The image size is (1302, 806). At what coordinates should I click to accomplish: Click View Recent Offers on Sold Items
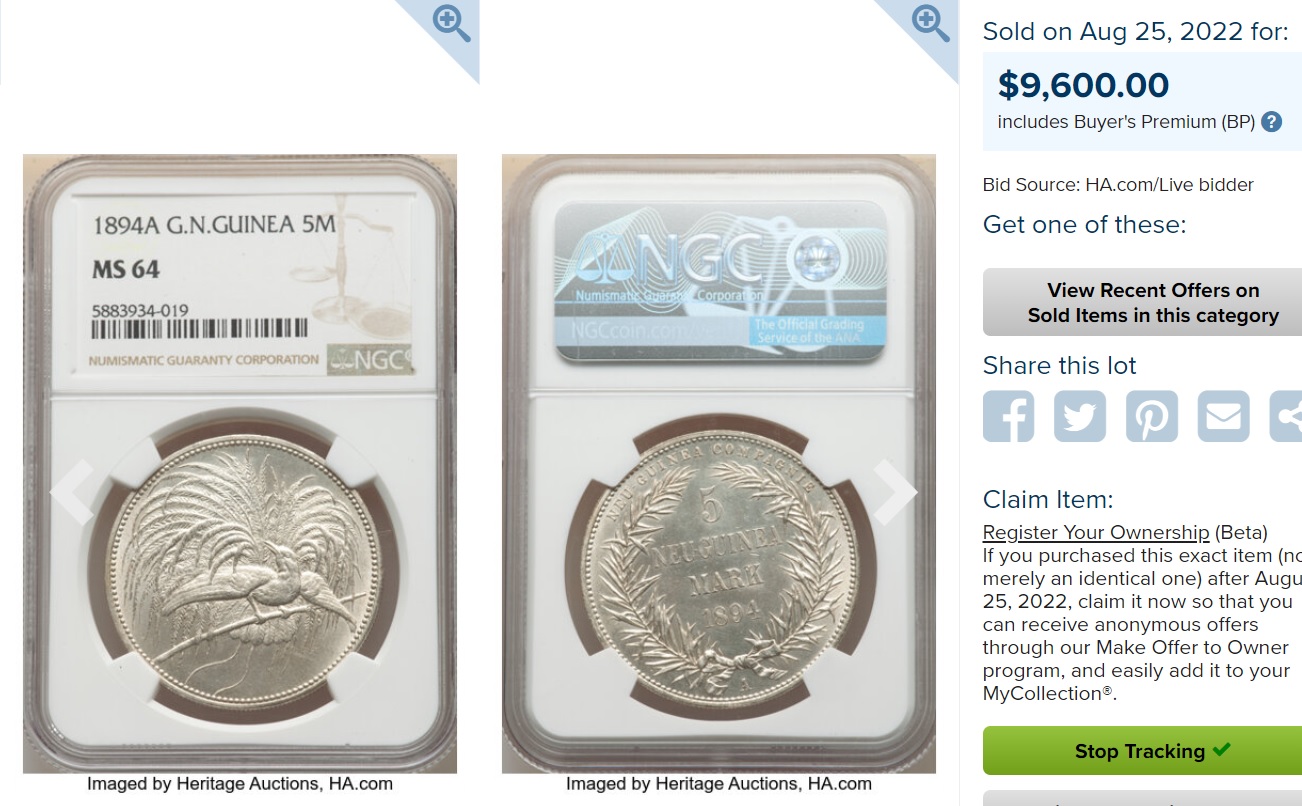(x=1142, y=303)
